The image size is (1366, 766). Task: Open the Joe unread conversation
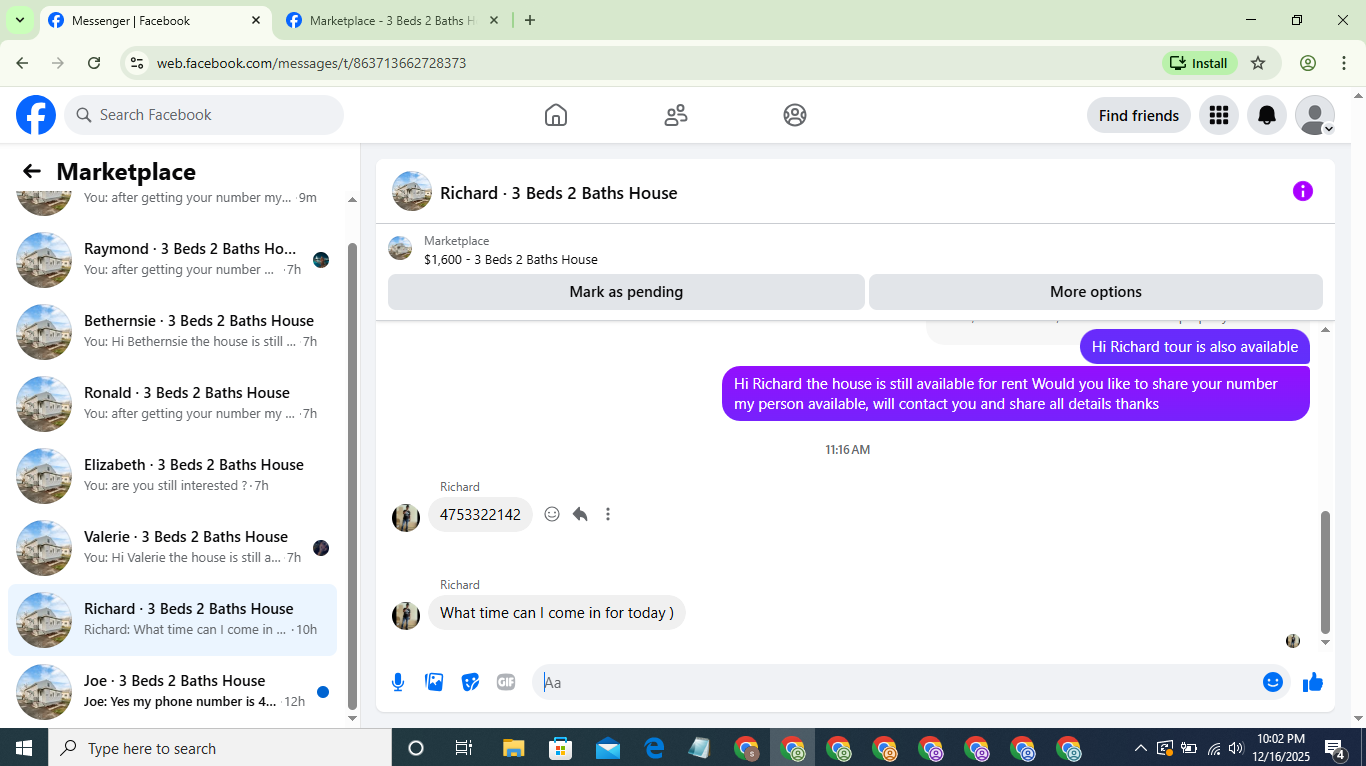172,692
